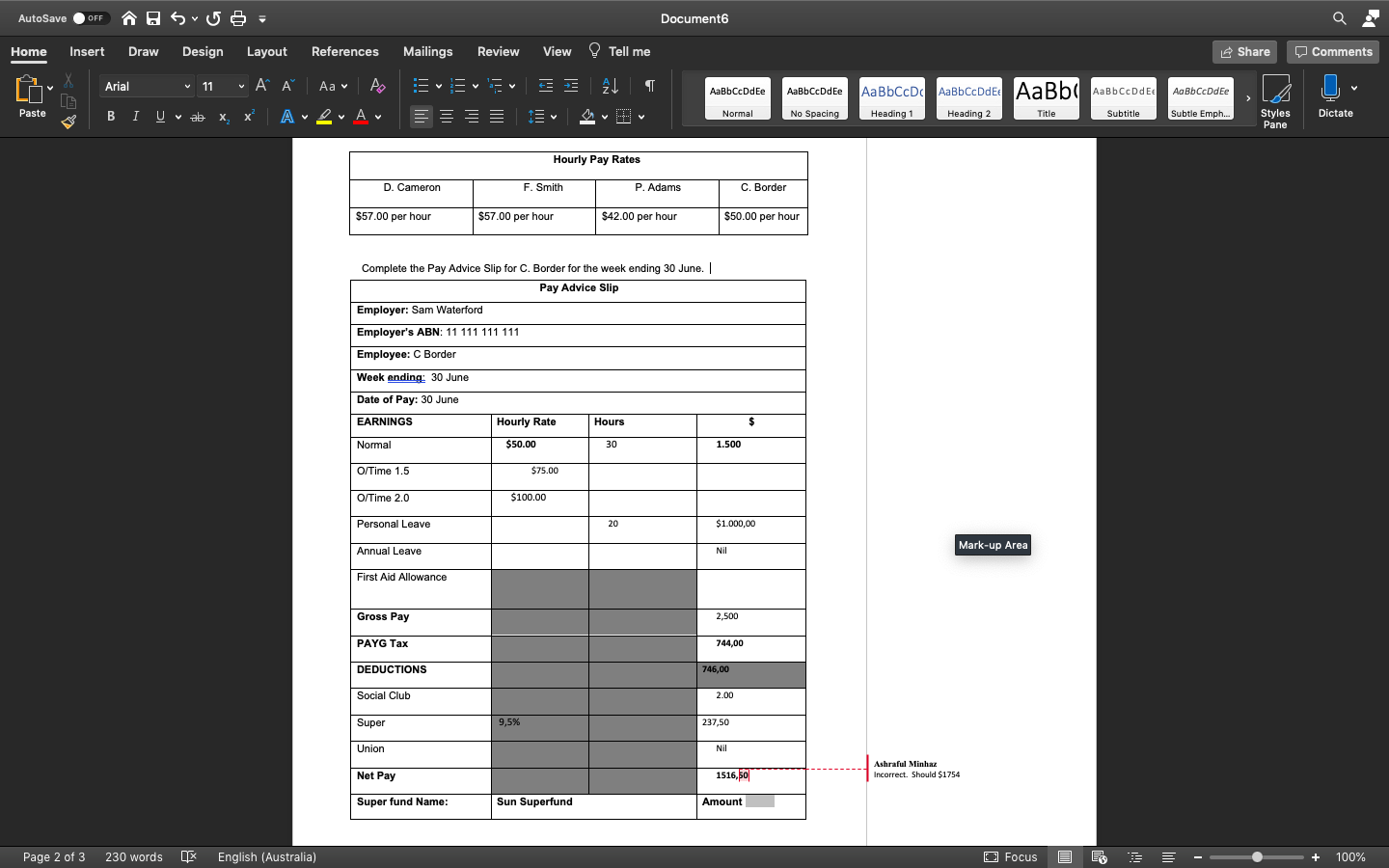This screenshot has height=868, width=1389.
Task: Click the Sort A-Z icon
Action: point(609,86)
